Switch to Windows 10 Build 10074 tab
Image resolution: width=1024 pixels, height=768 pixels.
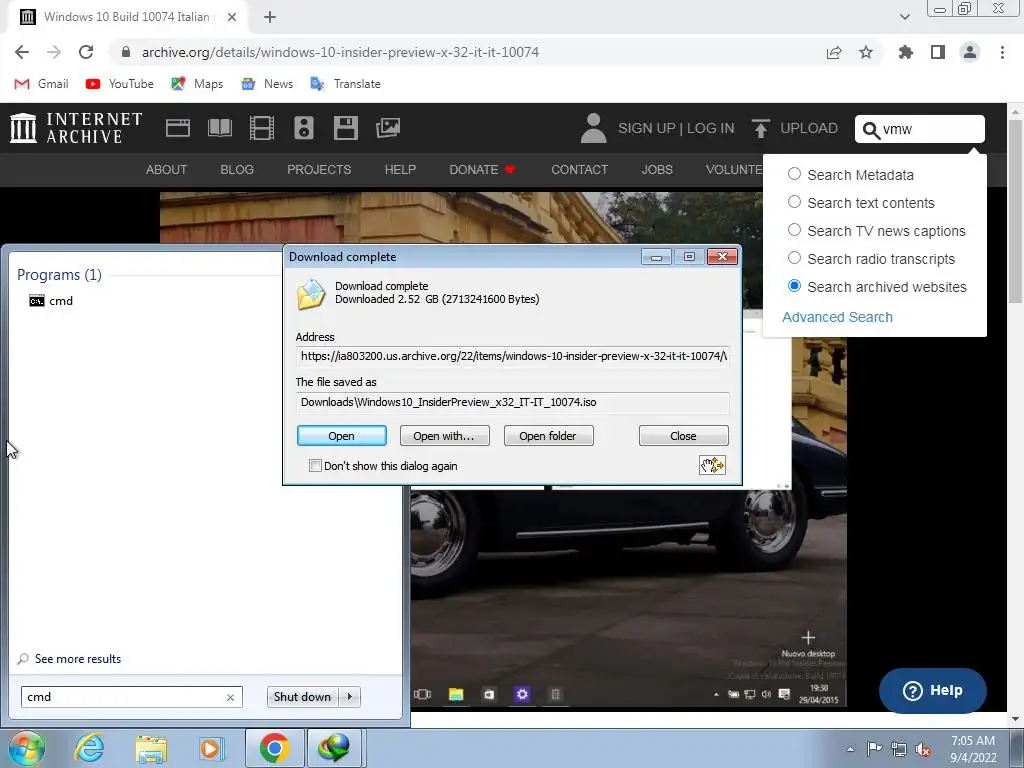(127, 17)
